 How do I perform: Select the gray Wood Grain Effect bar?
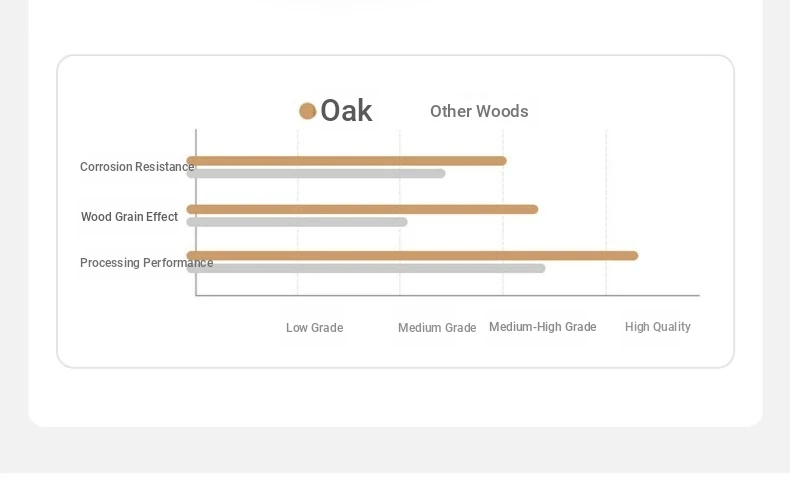297,222
